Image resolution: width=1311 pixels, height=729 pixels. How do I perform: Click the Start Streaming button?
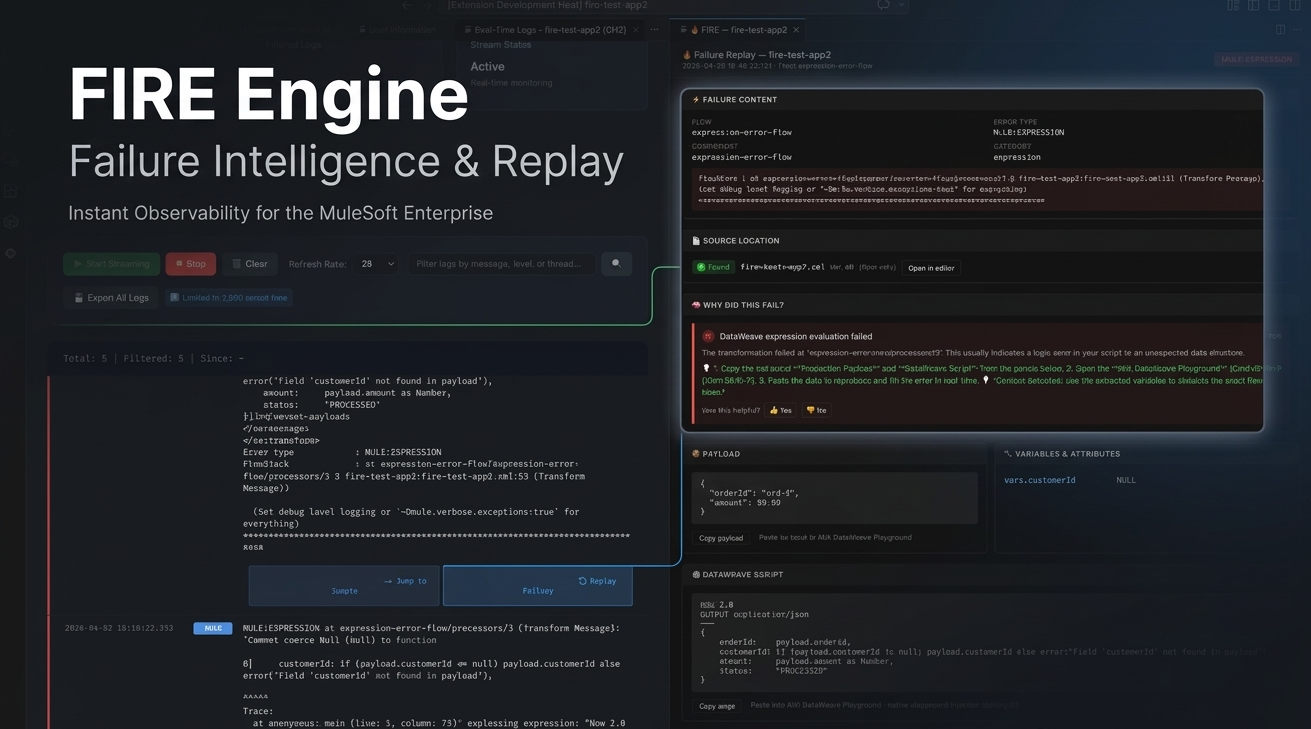[x=111, y=264]
